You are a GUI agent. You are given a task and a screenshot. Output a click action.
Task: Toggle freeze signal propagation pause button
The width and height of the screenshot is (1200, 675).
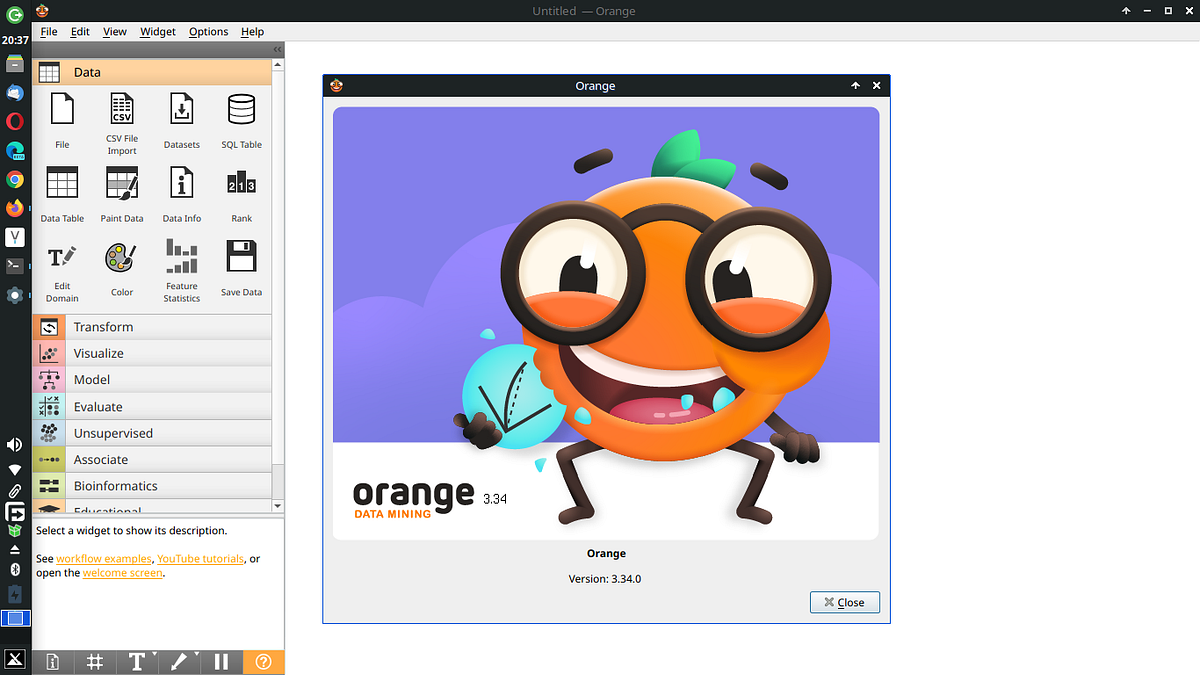pyautogui.click(x=221, y=662)
